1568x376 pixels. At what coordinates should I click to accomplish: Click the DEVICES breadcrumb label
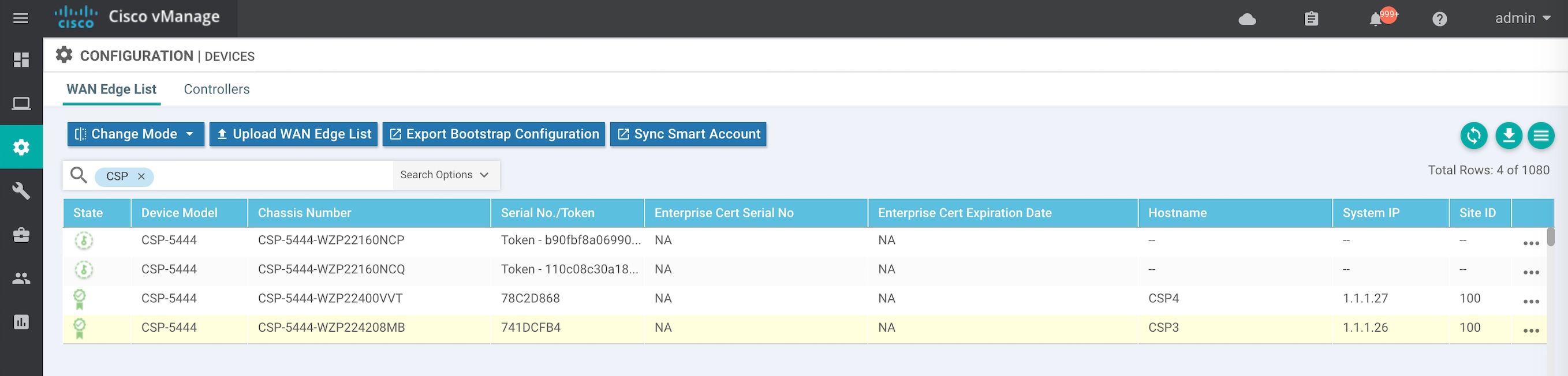tap(229, 57)
